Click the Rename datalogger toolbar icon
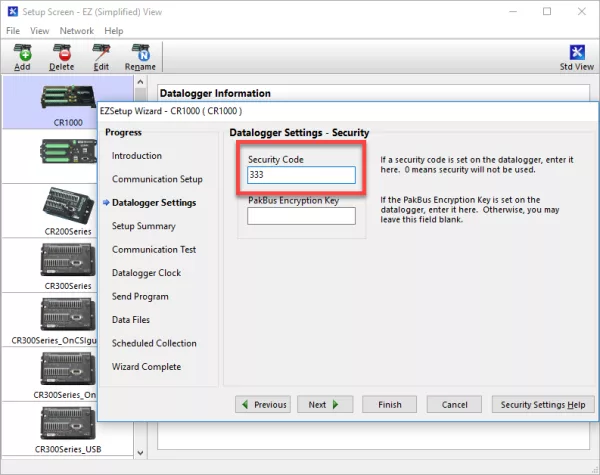600x475 pixels. coord(140,57)
